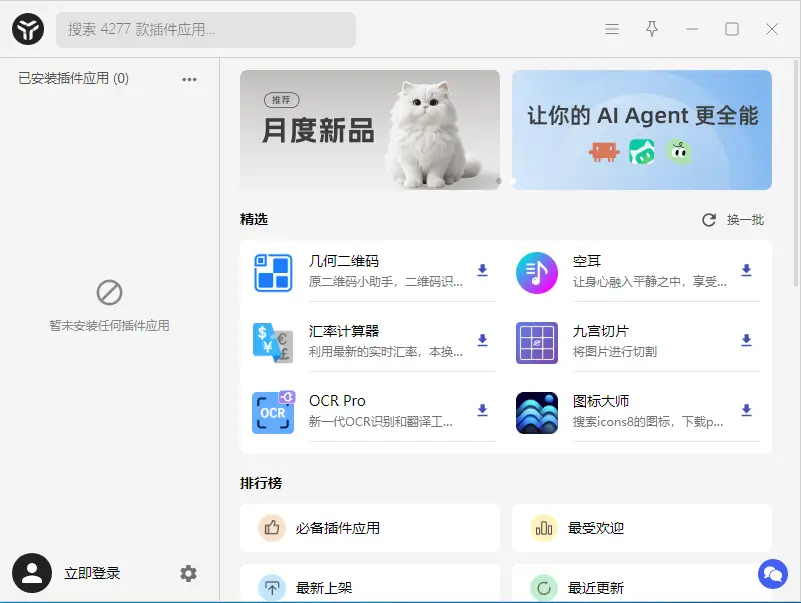Open 图标大师 plugin icon
Image resolution: width=801 pixels, height=603 pixels.
click(537, 413)
